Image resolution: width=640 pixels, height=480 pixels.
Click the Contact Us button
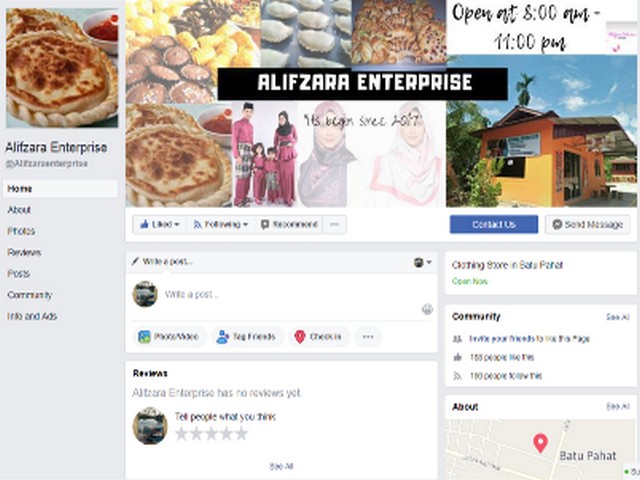494,224
